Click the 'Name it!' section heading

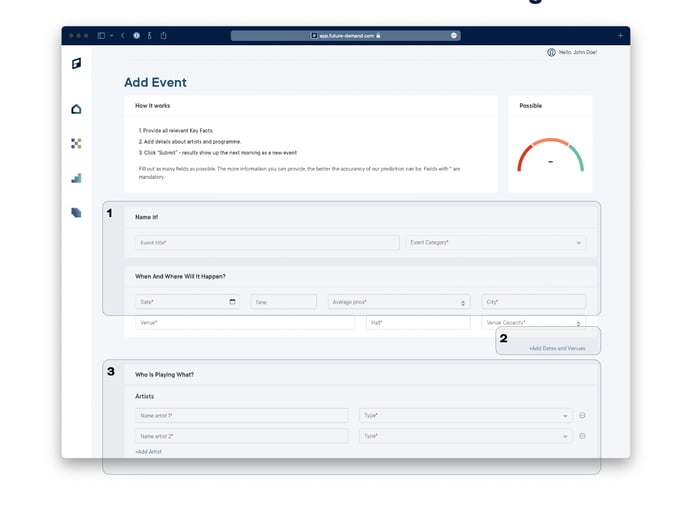coord(147,217)
